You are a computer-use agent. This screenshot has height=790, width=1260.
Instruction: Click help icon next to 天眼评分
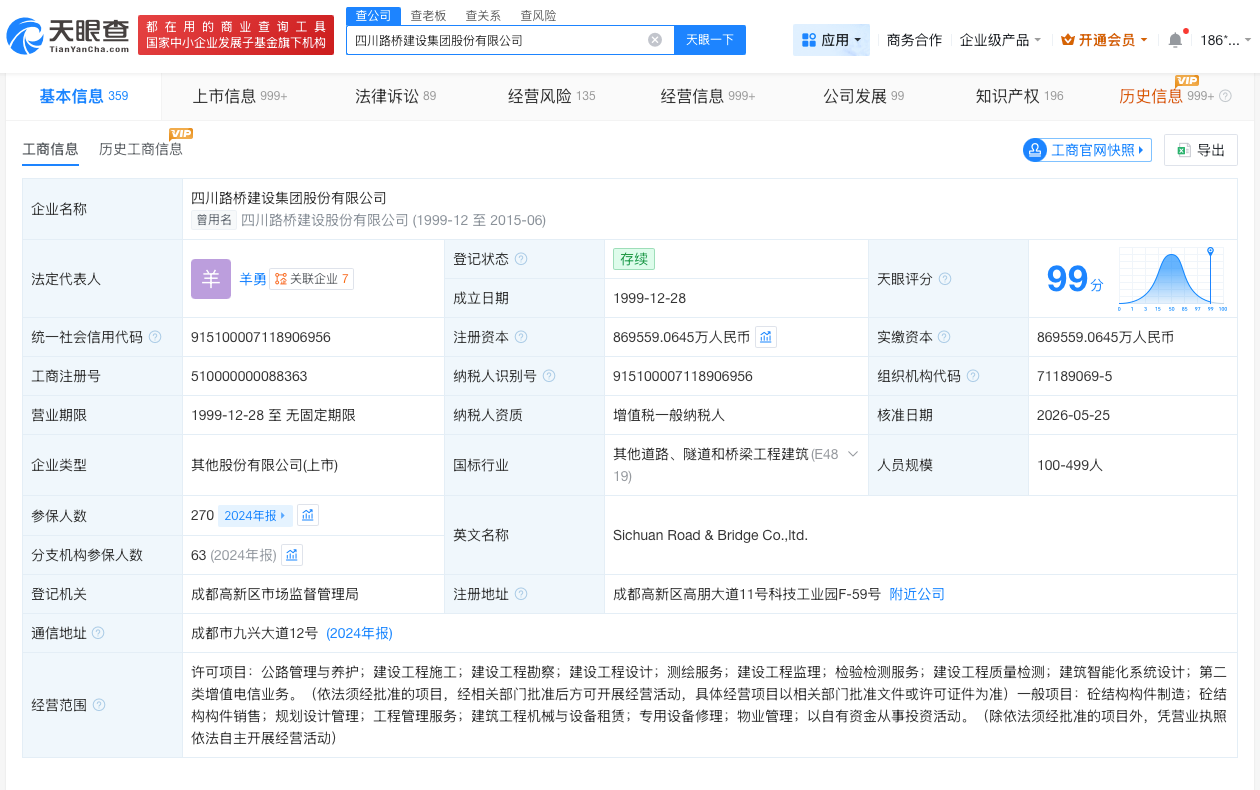click(x=945, y=279)
